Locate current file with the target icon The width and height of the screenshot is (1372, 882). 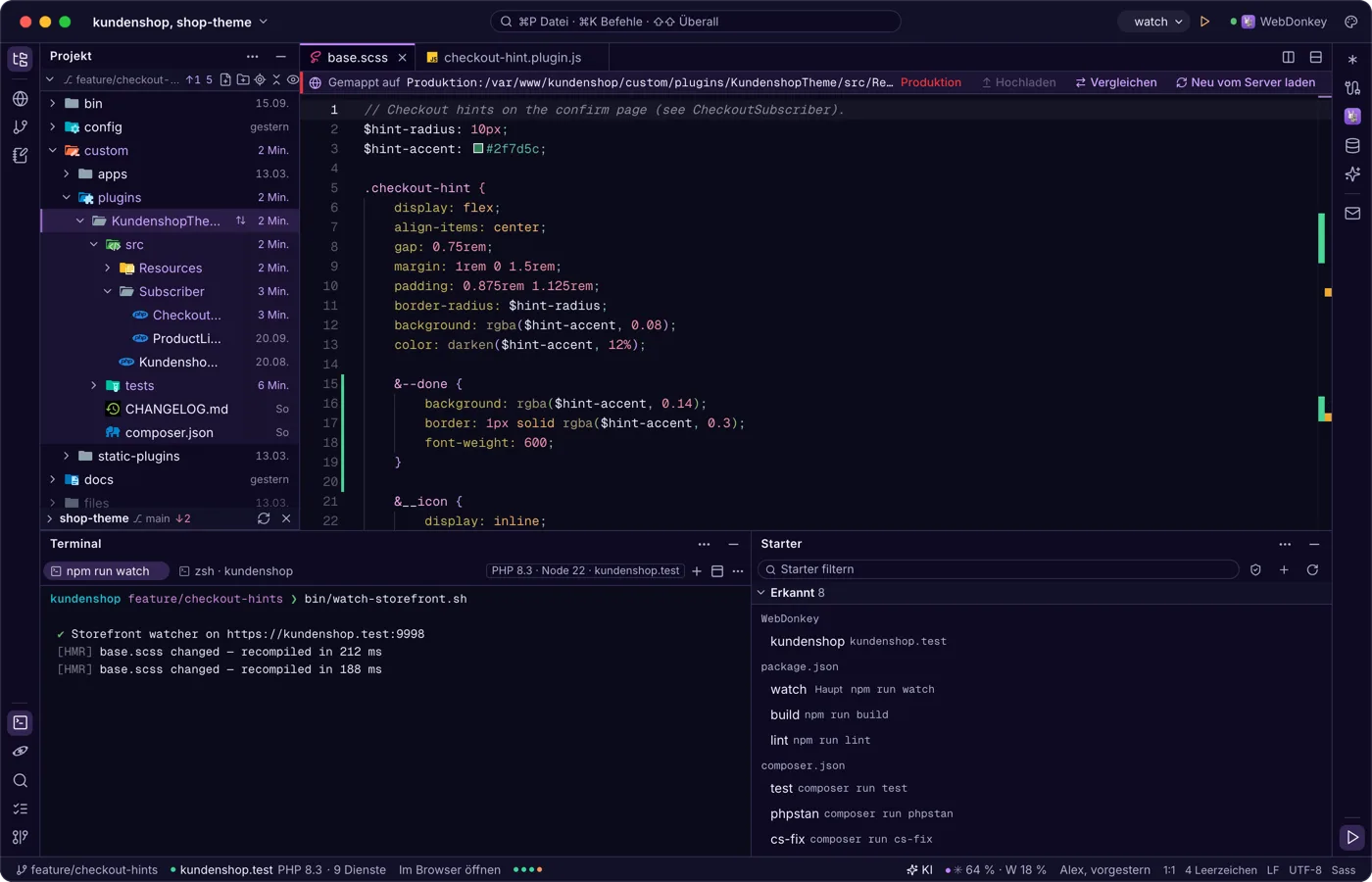click(x=260, y=79)
